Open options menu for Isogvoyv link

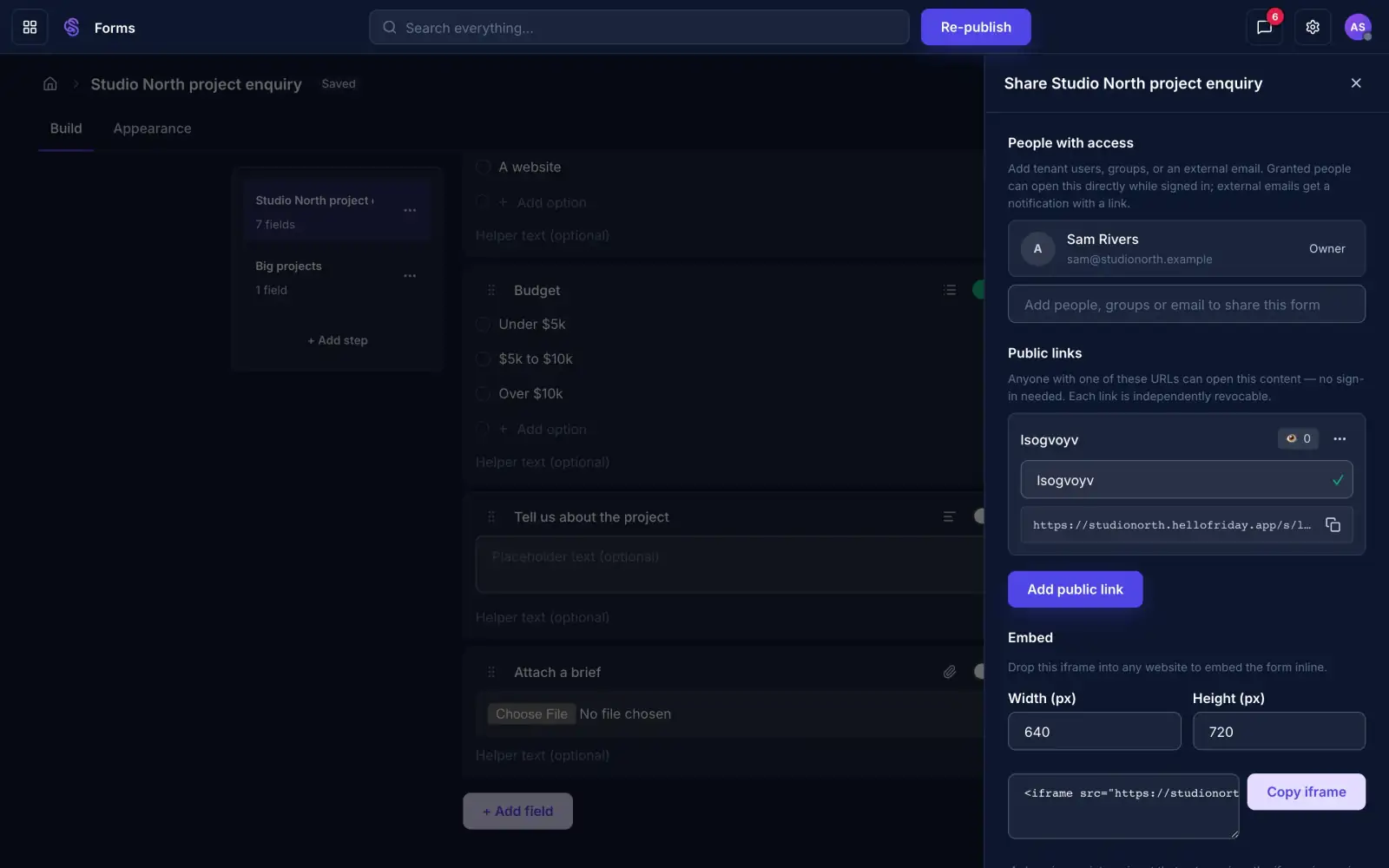tap(1340, 438)
